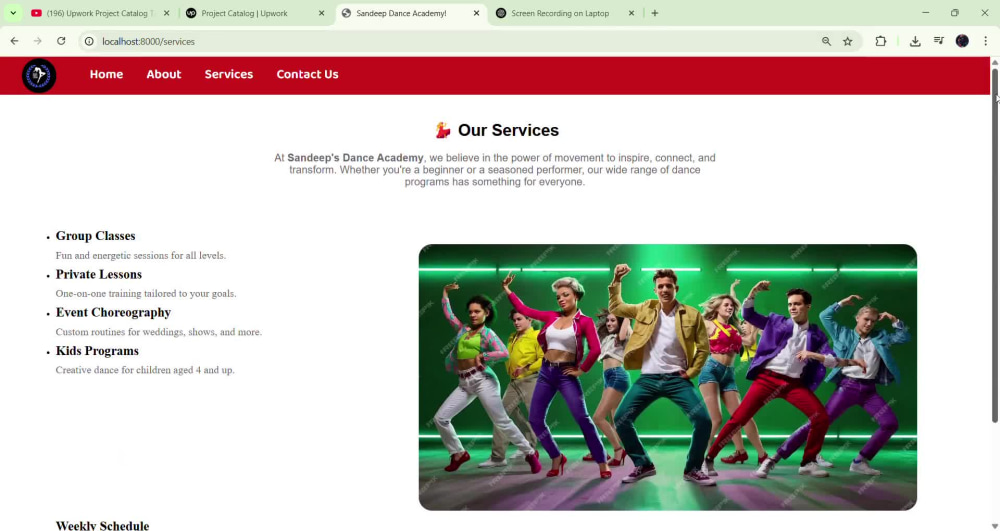Screen dimensions: 1000x531
Task: Click the Private Lessons heading
Action: tap(99, 274)
